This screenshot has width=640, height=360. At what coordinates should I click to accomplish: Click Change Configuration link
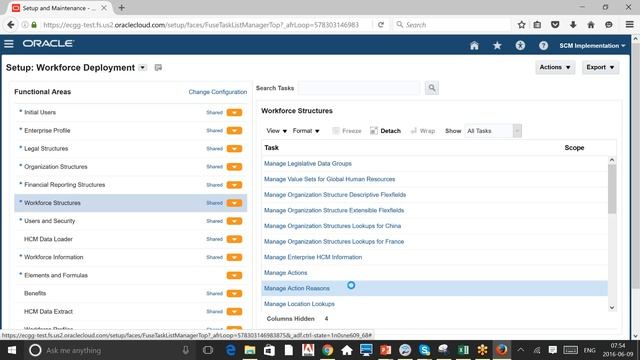[218, 92]
